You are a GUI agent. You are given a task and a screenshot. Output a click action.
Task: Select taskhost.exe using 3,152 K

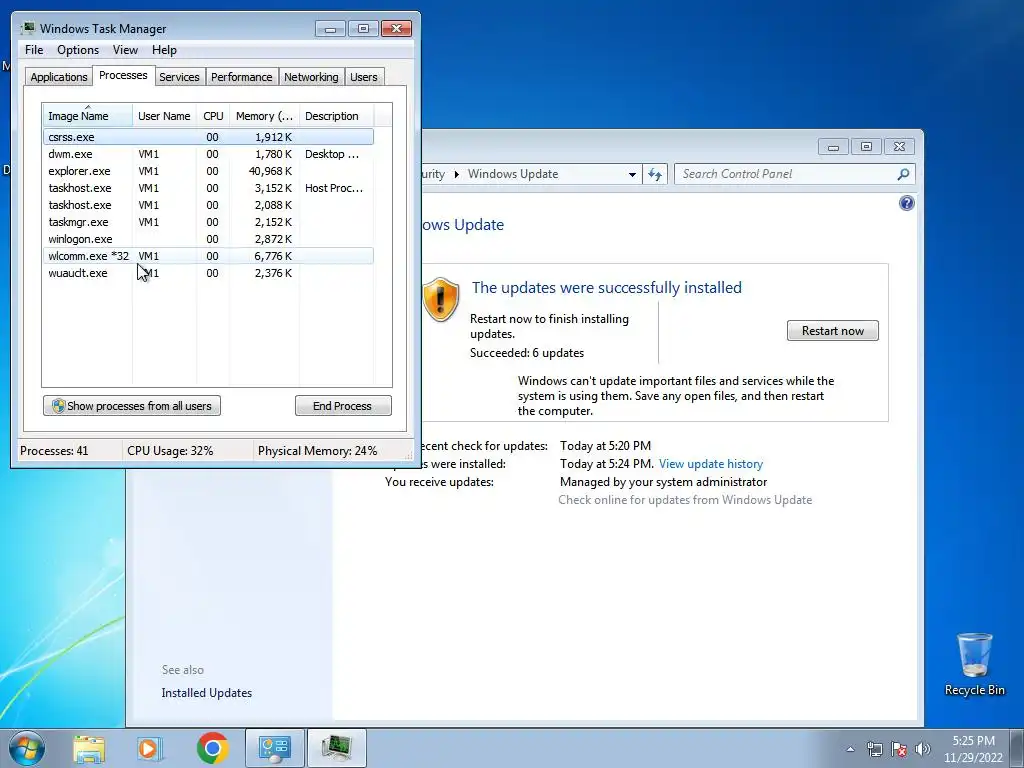pyautogui.click(x=208, y=188)
